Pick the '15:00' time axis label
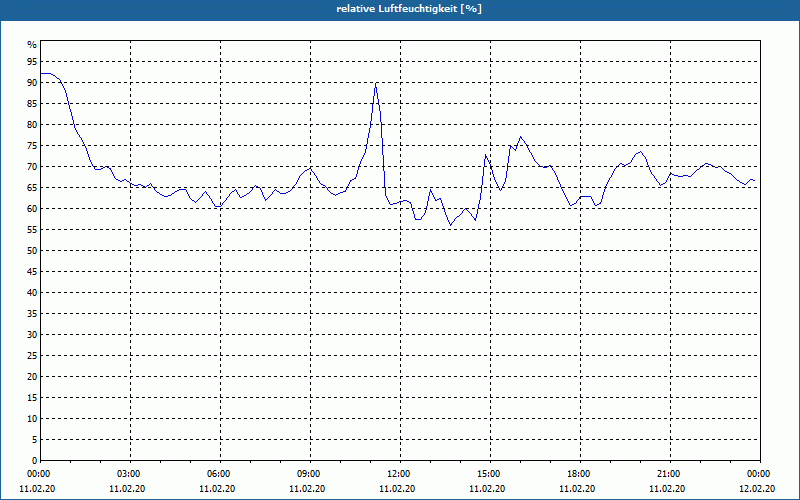Viewport: 800px width, 500px height. click(490, 474)
